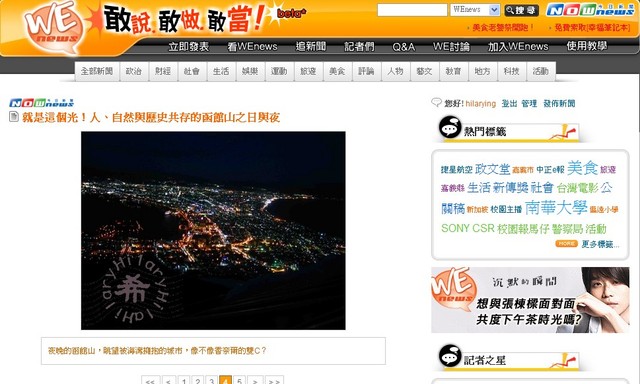Select the 運動 category tab
The height and width of the screenshot is (384, 640).
click(279, 71)
